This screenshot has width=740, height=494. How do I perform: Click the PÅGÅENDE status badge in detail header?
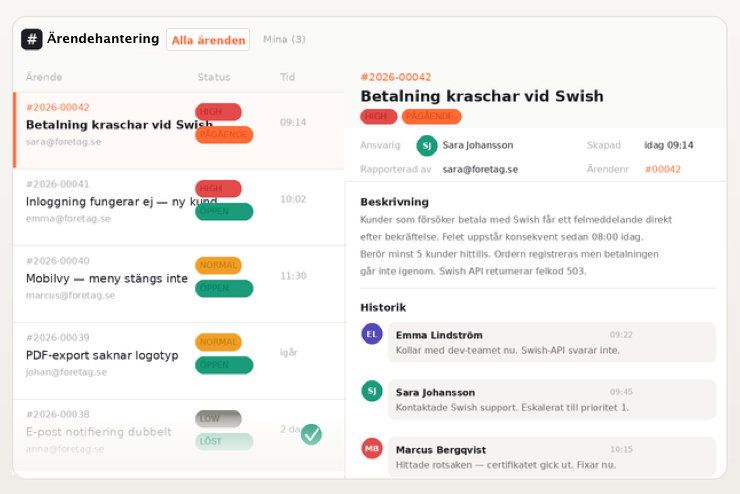(431, 116)
